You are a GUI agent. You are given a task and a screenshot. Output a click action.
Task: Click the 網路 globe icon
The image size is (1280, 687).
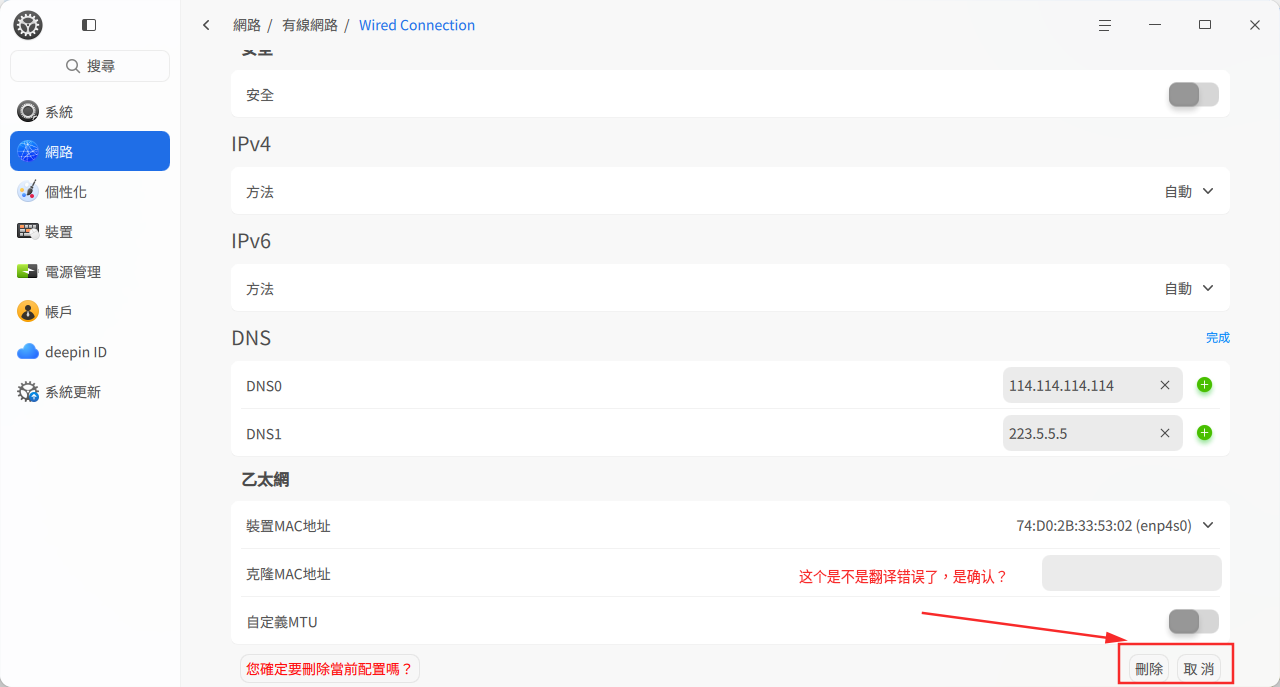[x=28, y=151]
